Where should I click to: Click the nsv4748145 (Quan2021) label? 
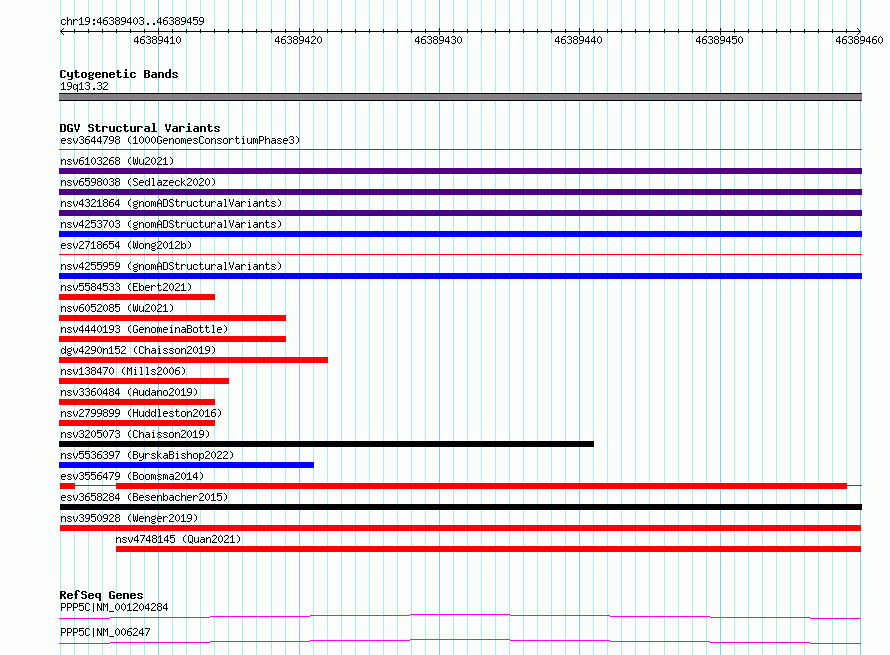tap(178, 539)
